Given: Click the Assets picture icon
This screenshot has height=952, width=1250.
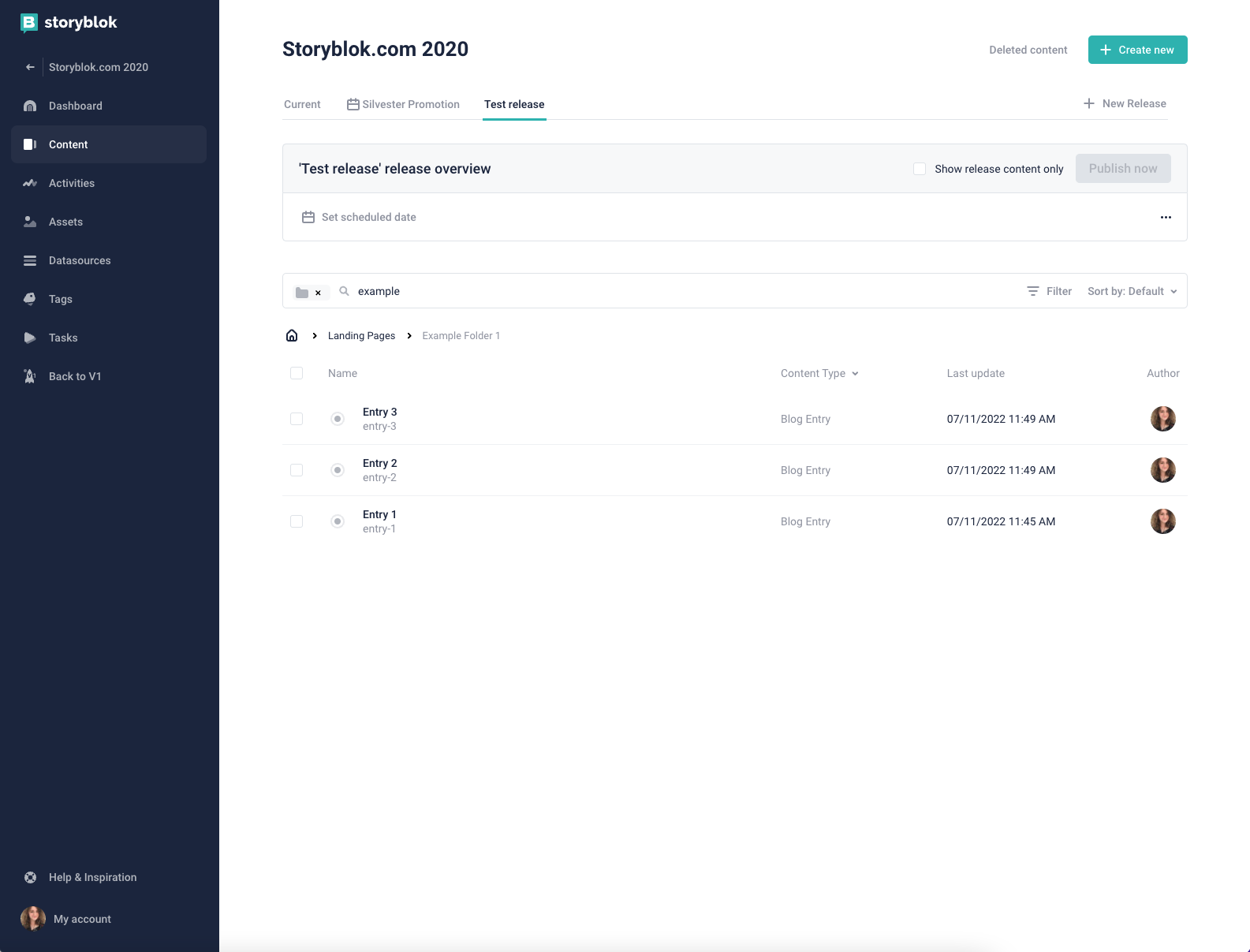Looking at the screenshot, I should 30,222.
